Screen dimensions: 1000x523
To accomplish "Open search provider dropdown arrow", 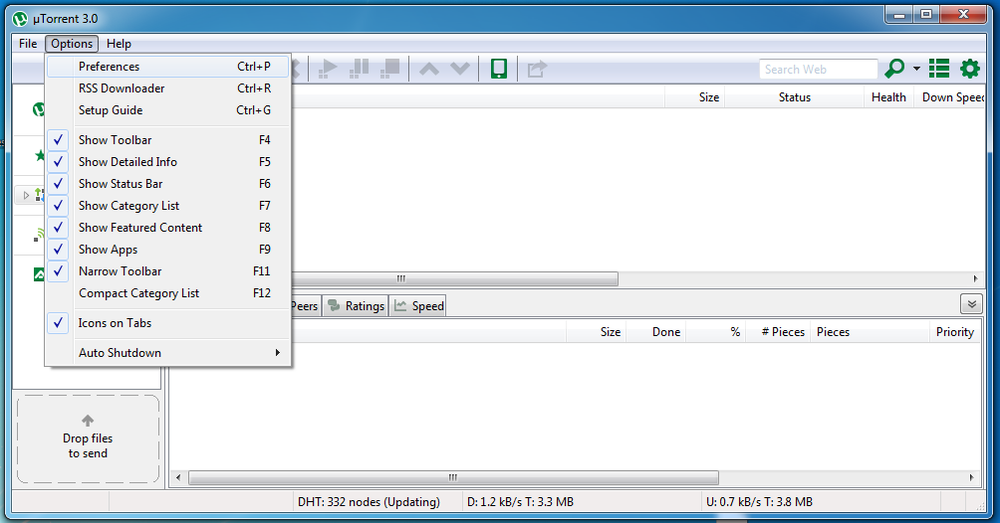I will point(916,68).
